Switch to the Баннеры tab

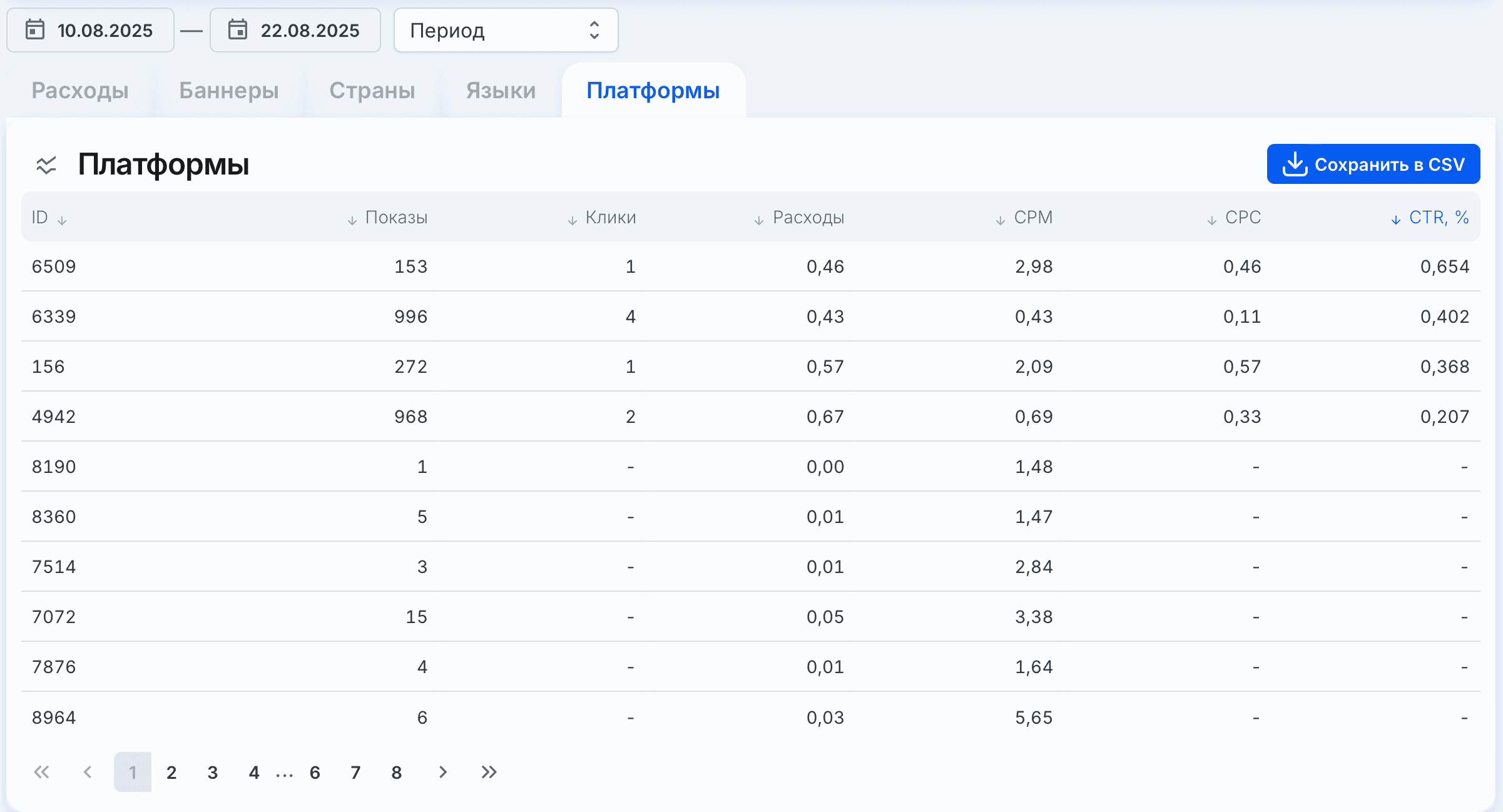click(229, 91)
